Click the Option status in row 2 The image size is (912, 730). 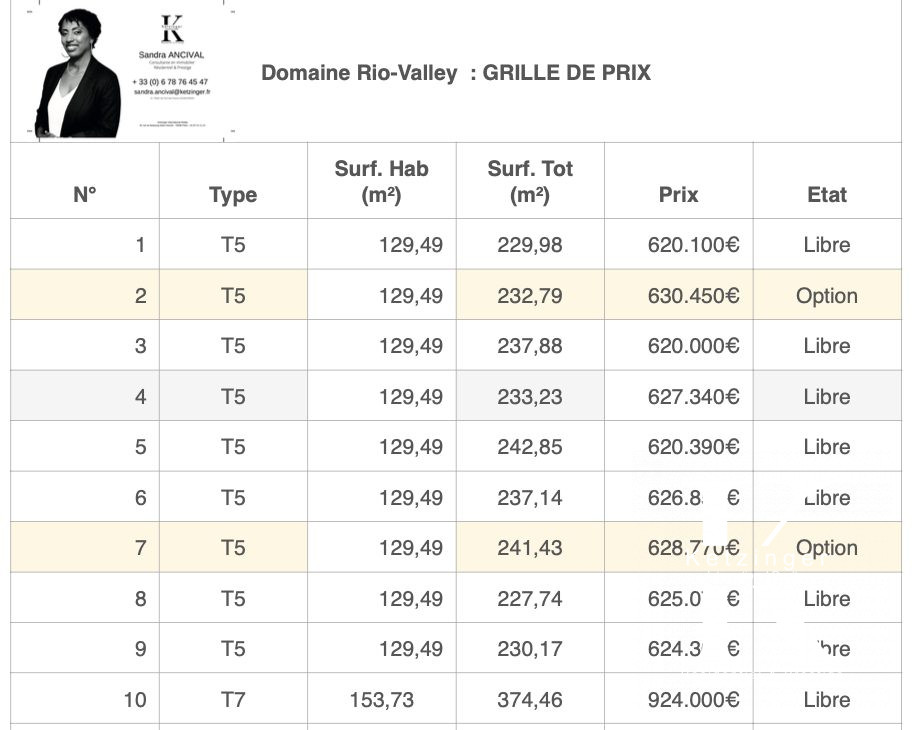tap(827, 296)
